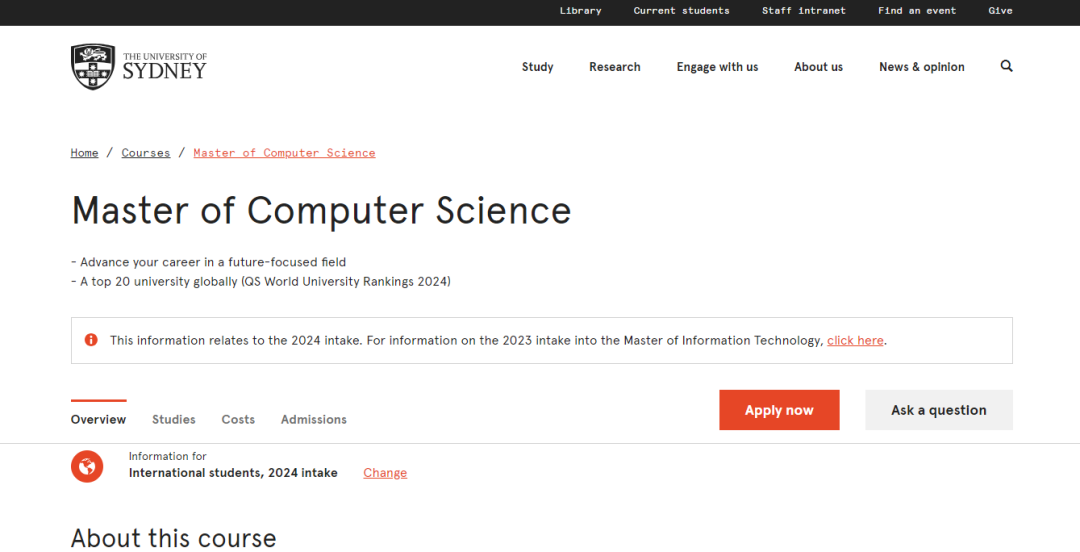The image size is (1080, 552).
Task: Open the search magnifier icon
Action: (x=1006, y=66)
